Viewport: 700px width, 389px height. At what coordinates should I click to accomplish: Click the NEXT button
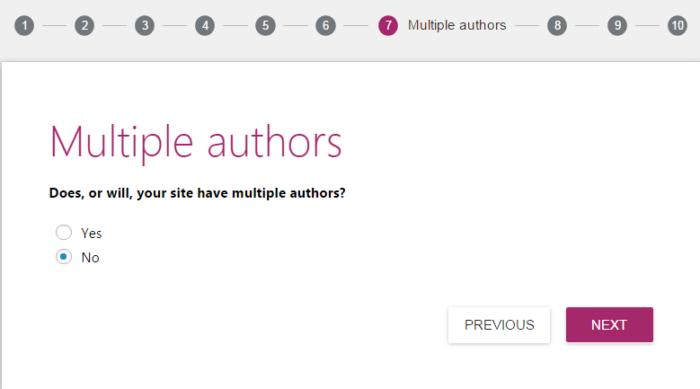(609, 325)
